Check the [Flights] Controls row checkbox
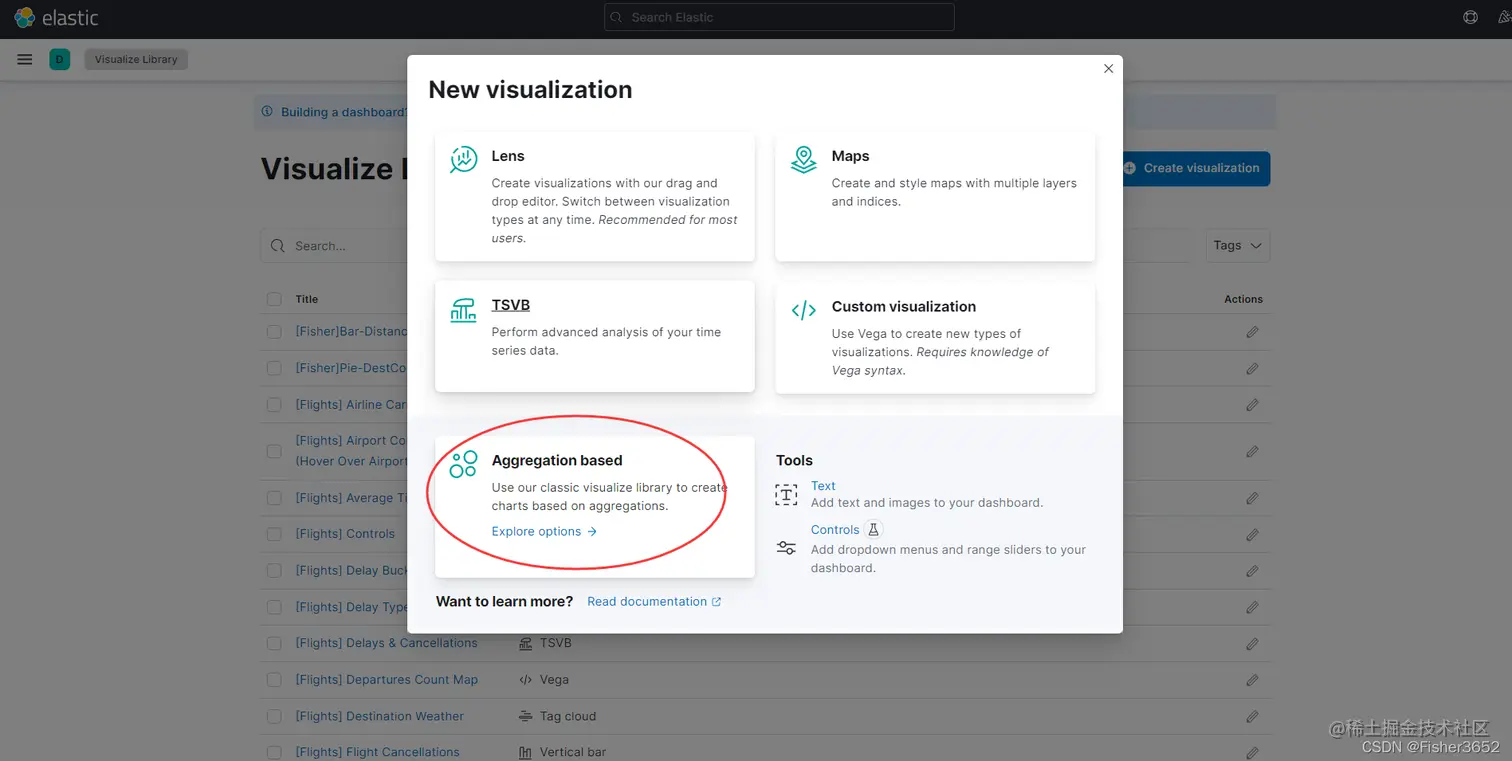 (x=274, y=534)
